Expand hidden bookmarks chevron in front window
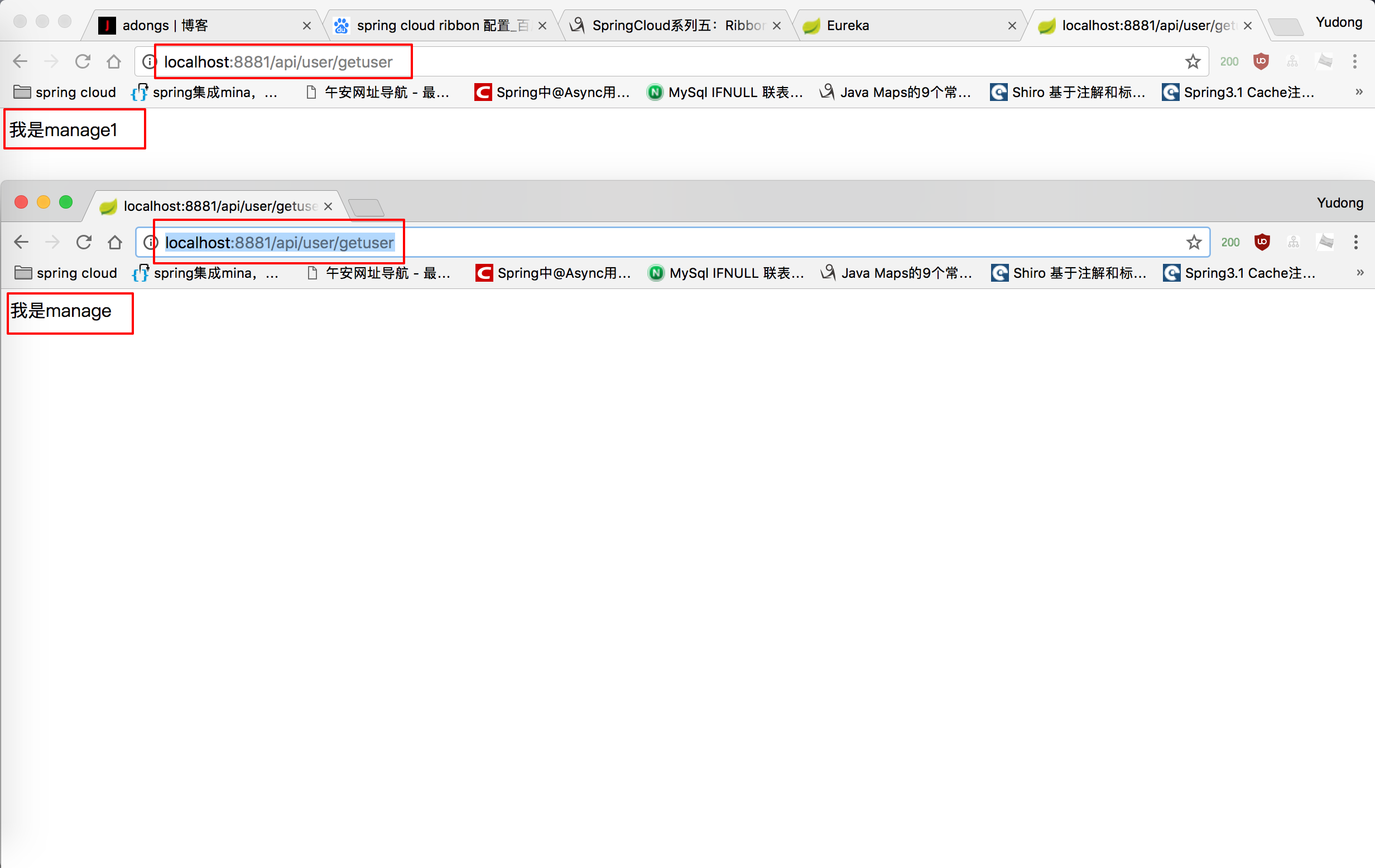Screen dimensions: 1375x868 [1360, 273]
